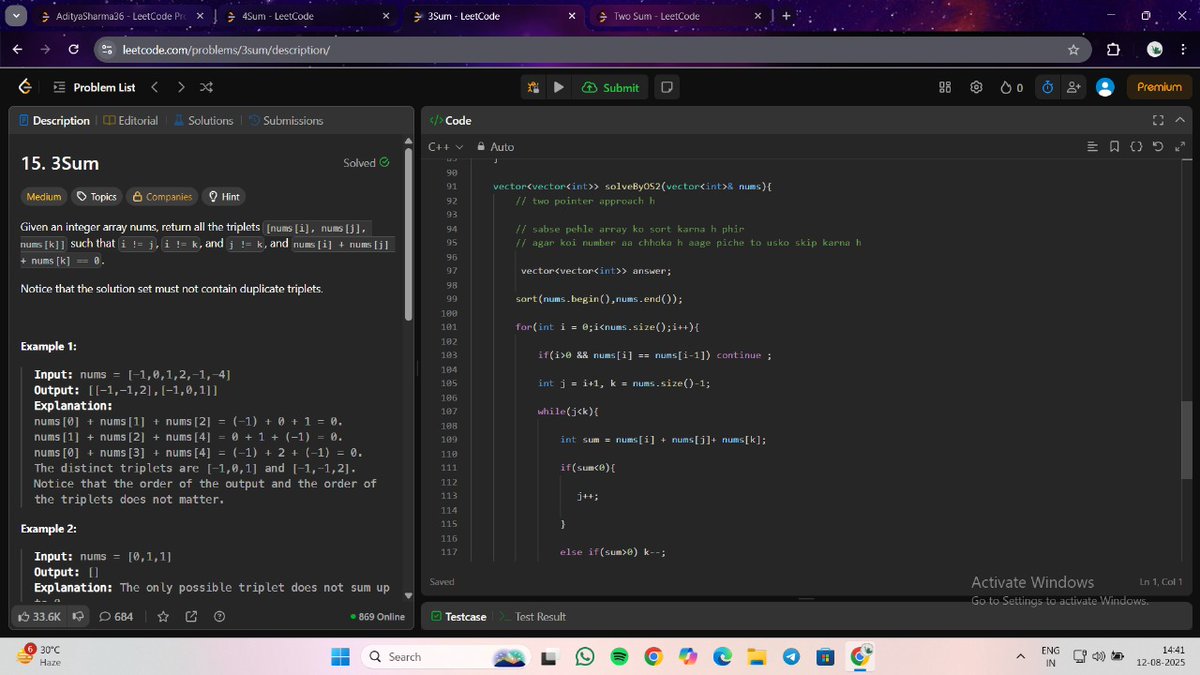Open Telegram from taskbar
The image size is (1200, 675).
coord(791,657)
